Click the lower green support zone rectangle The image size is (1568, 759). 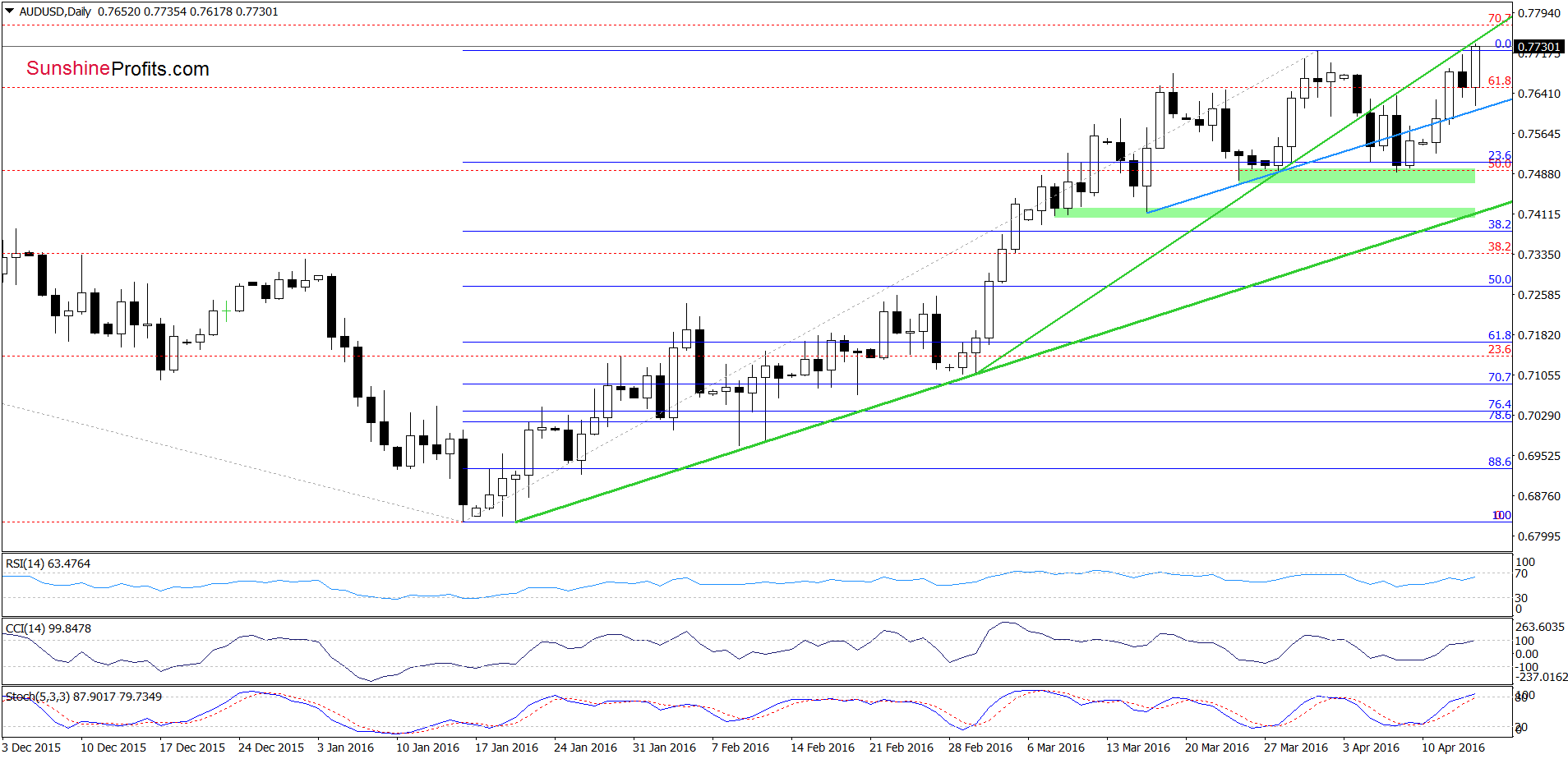pos(1265,213)
